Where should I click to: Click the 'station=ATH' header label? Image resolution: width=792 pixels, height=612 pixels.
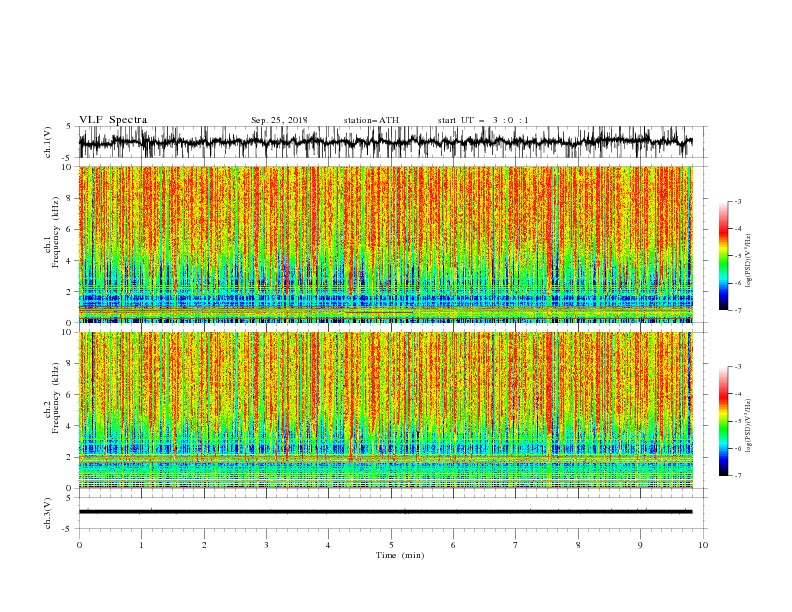tap(371, 120)
